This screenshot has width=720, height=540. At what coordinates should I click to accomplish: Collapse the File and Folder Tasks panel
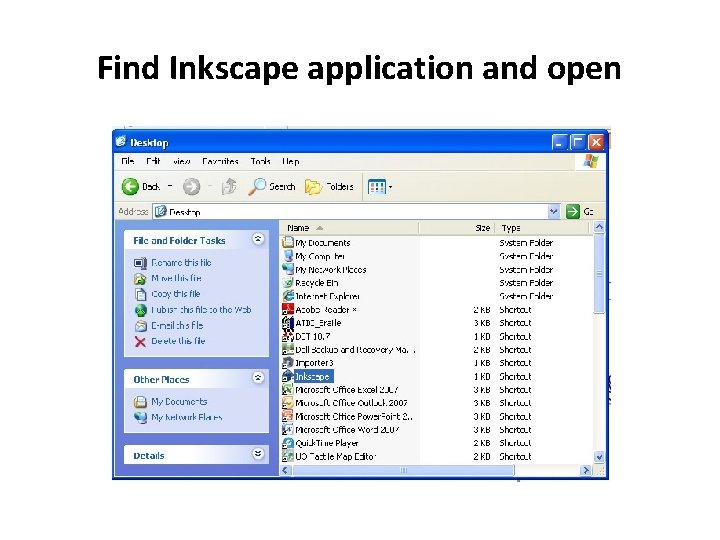tap(258, 239)
